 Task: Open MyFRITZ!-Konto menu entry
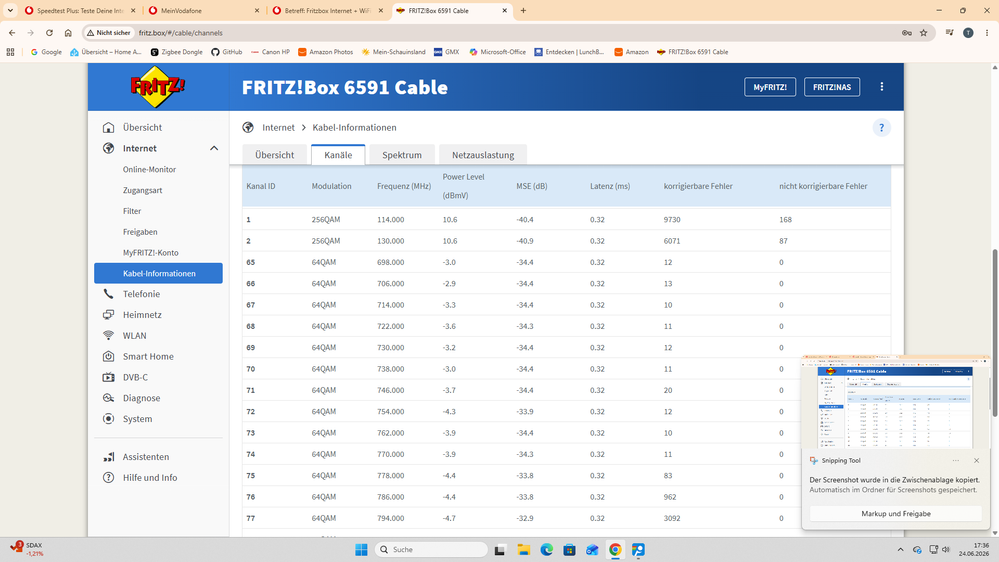(150, 253)
